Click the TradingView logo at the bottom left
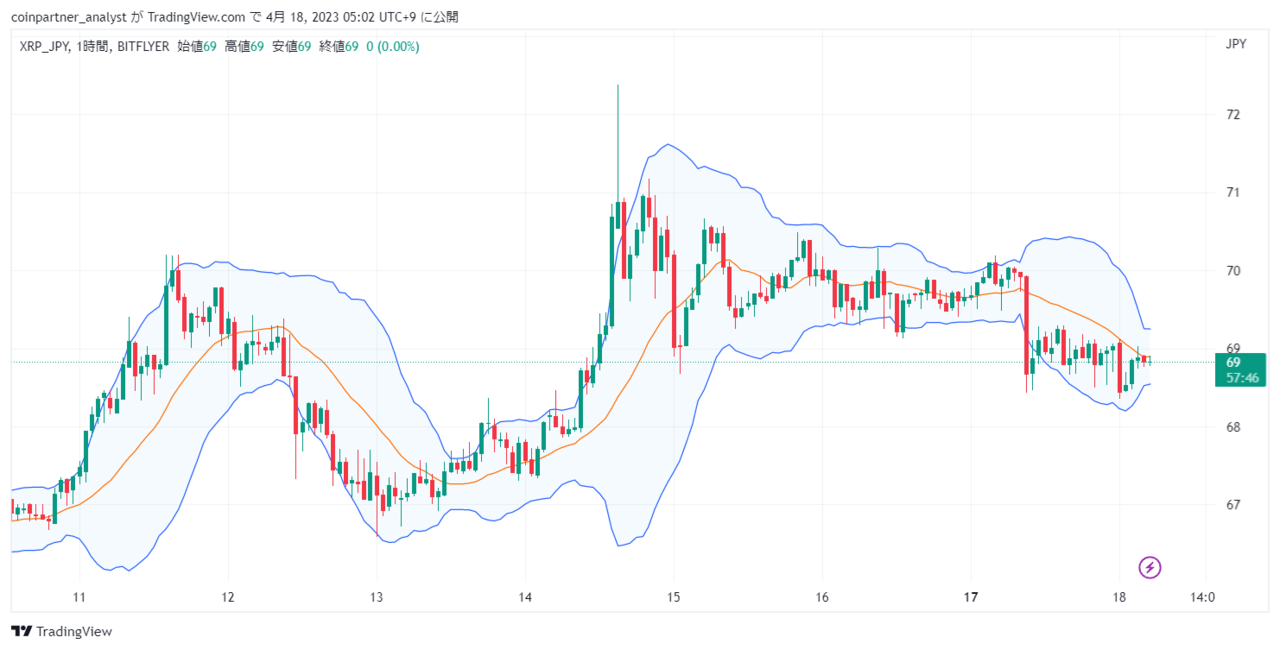This screenshot has width=1280, height=650. (61, 631)
